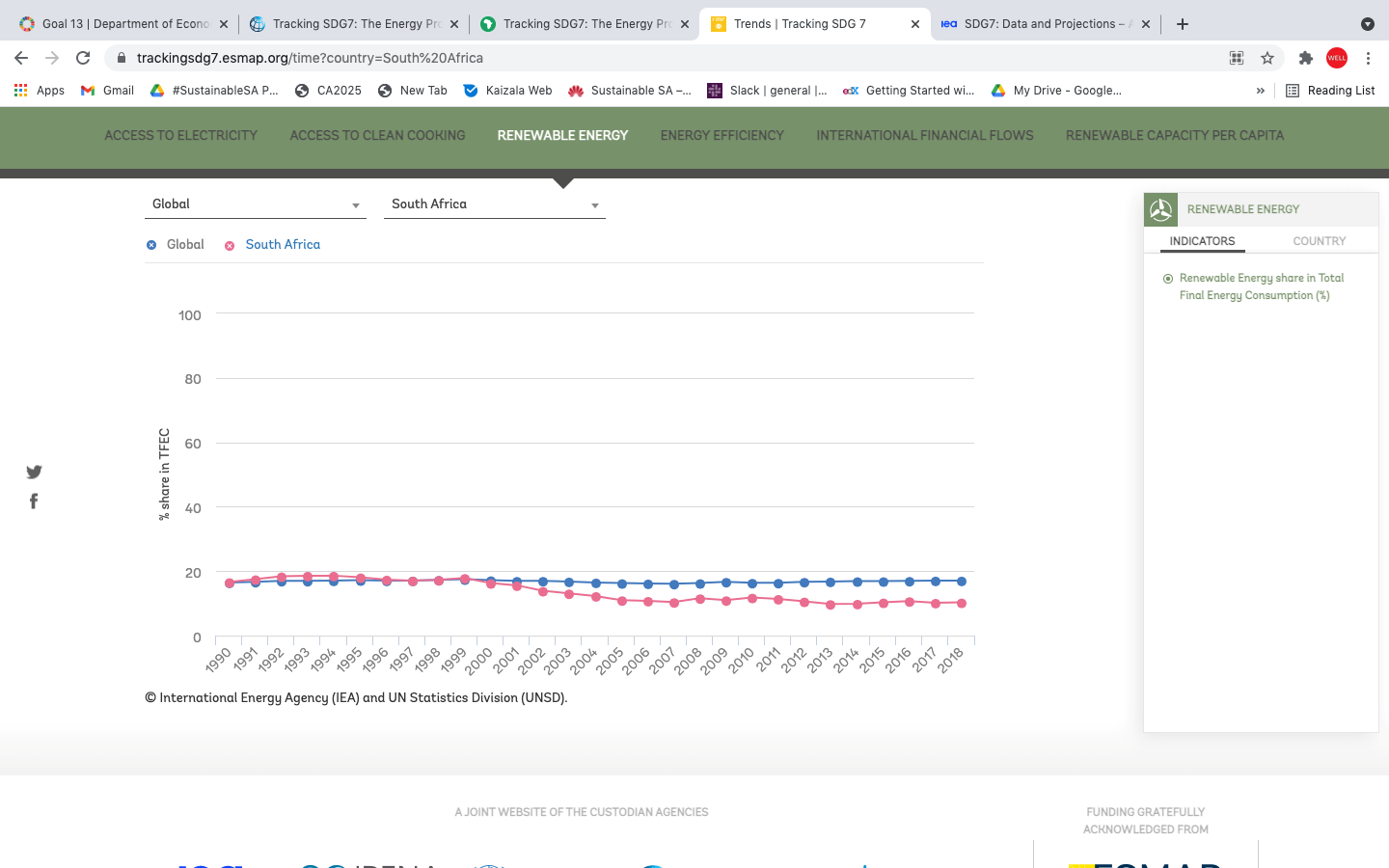Viewport: 1389px width, 868px height.
Task: Open Access to Electricity section
Action: tap(180, 136)
